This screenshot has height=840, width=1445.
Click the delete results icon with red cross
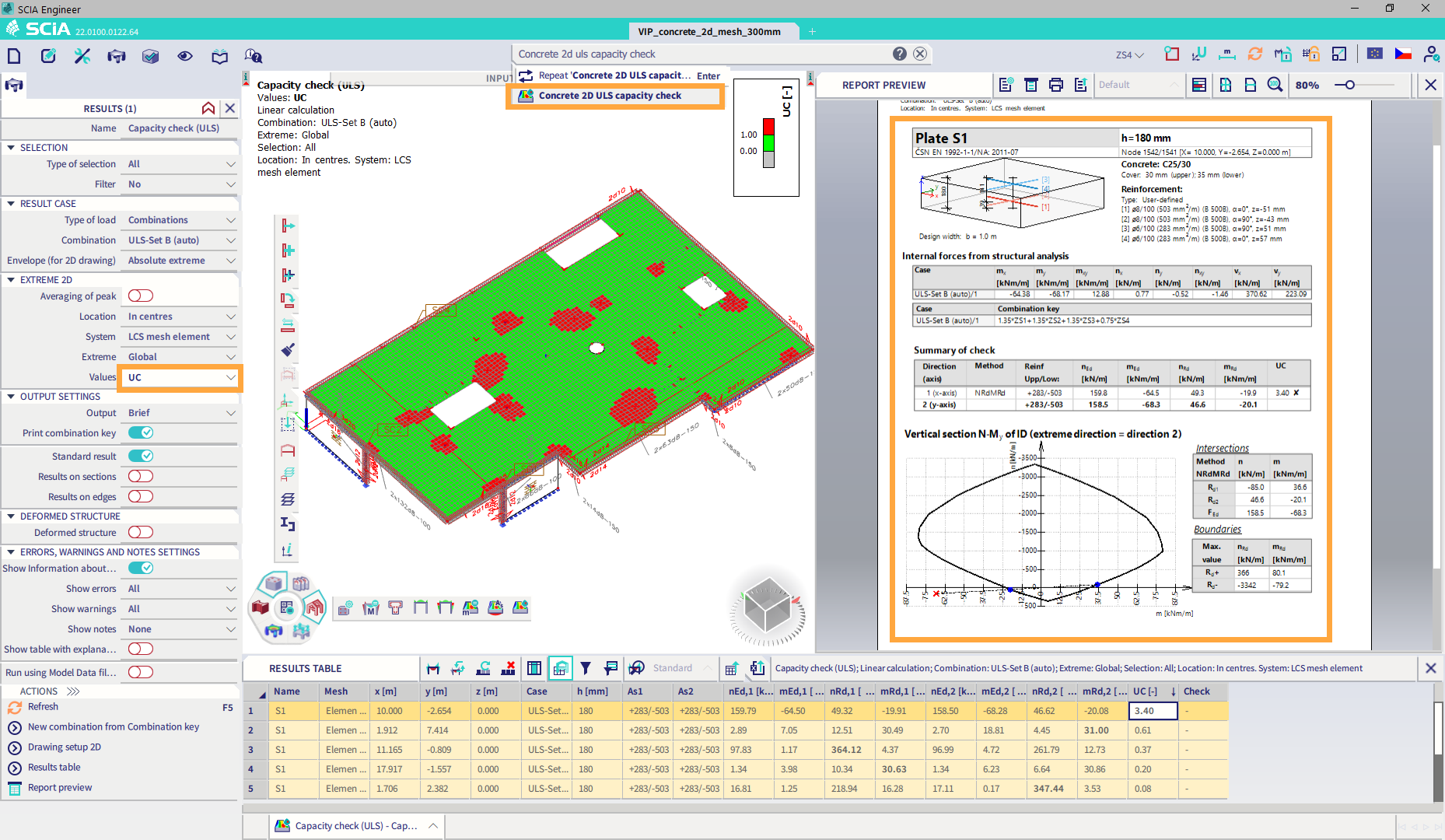508,668
